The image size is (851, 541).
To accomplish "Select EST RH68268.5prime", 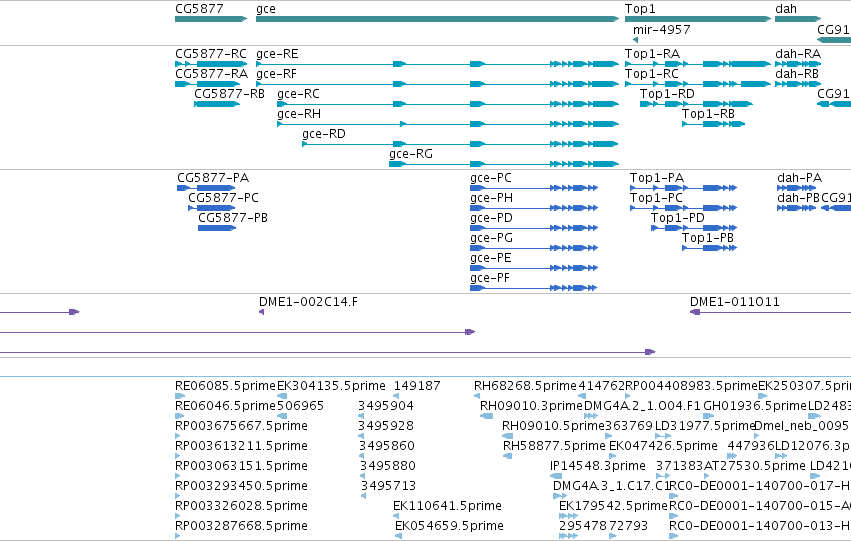I will pyautogui.click(x=477, y=396).
